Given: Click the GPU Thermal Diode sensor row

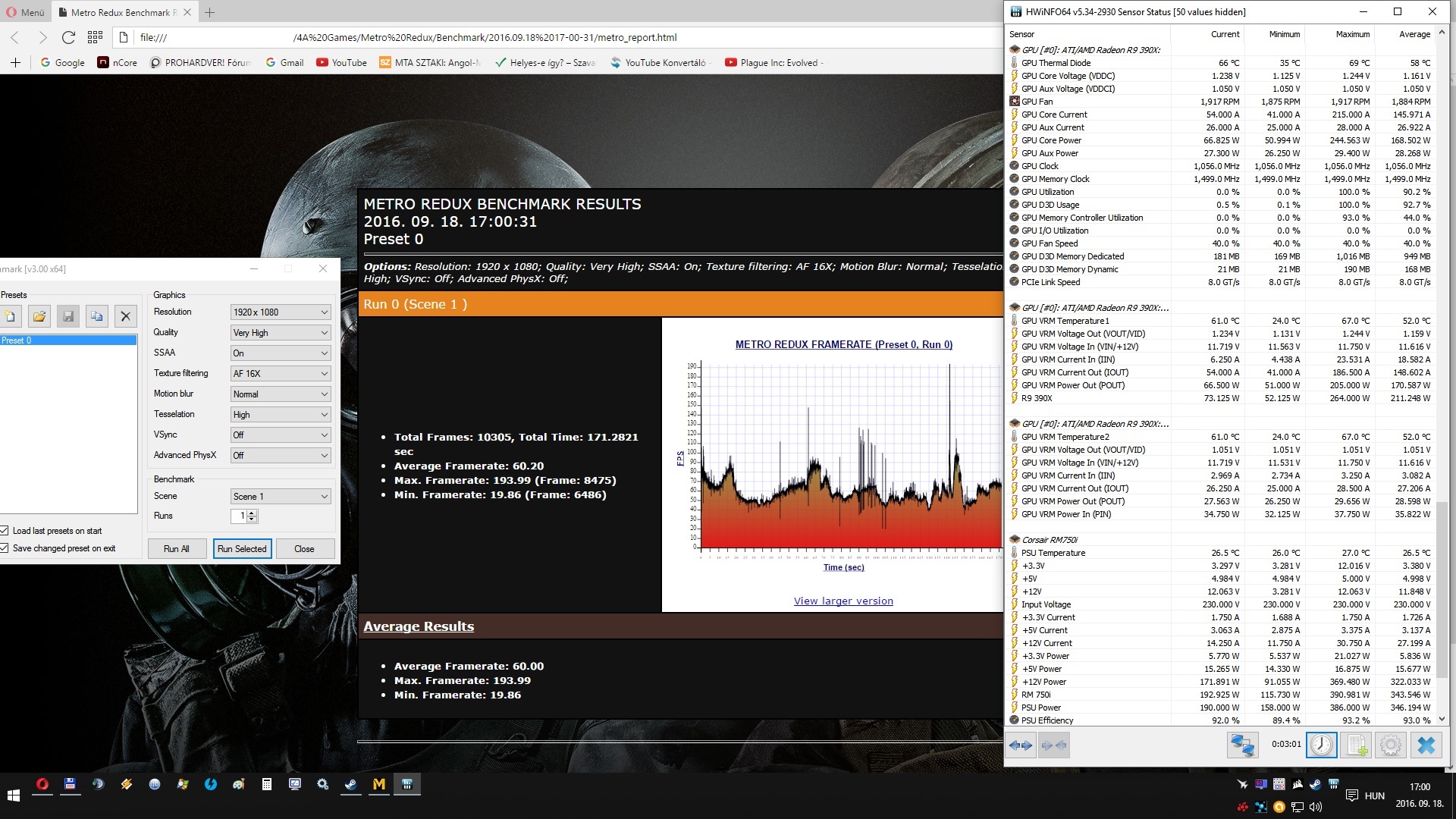Looking at the screenshot, I should tap(1220, 63).
